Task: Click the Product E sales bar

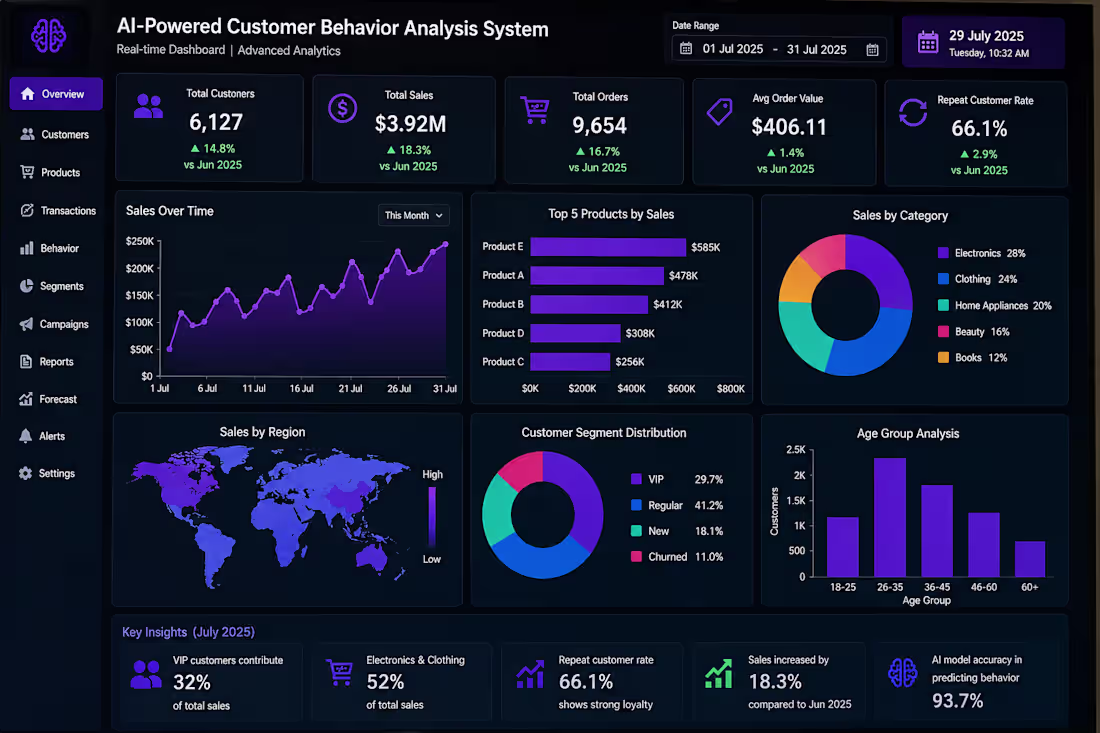Action: (x=608, y=247)
